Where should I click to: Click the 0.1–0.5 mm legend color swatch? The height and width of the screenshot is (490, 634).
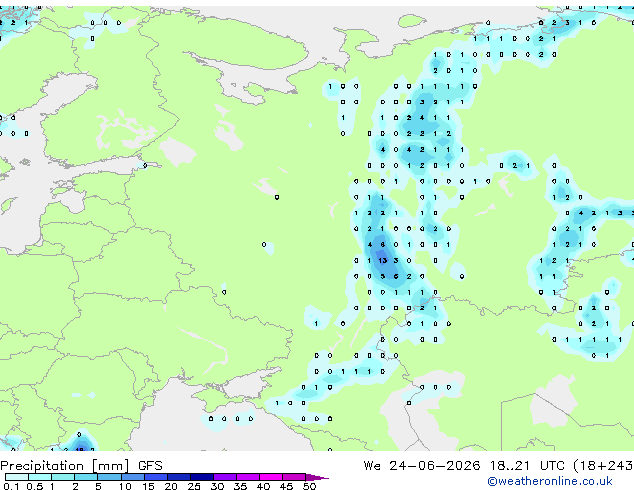[x=17, y=477]
